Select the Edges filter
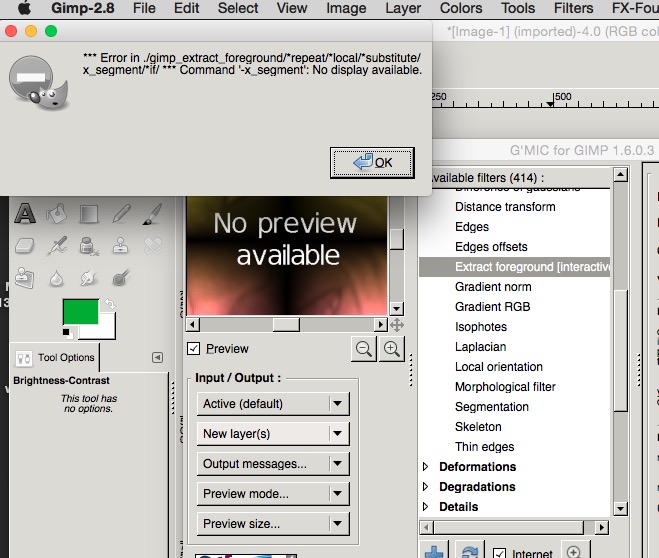This screenshot has width=659, height=558. click(x=472, y=227)
